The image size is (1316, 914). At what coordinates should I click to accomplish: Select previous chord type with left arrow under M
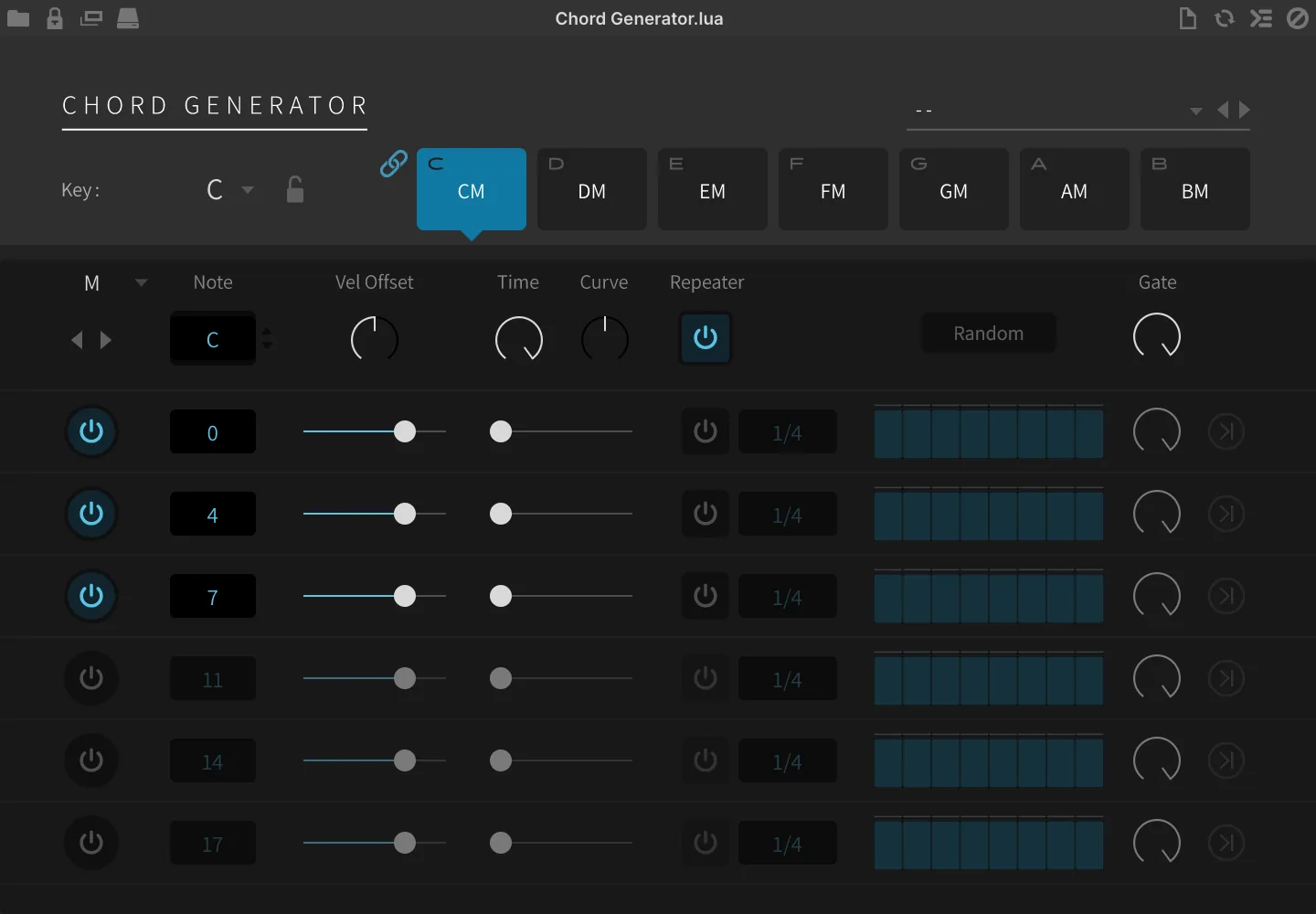[77, 340]
